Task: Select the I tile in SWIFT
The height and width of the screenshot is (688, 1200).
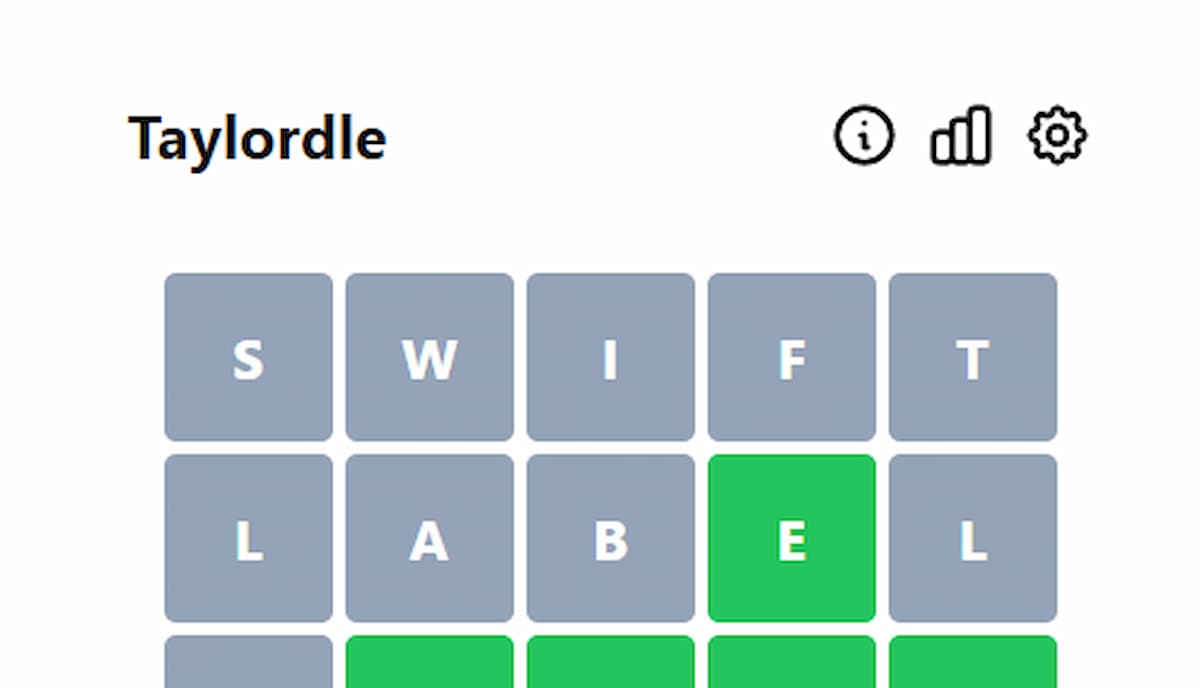Action: [610, 357]
